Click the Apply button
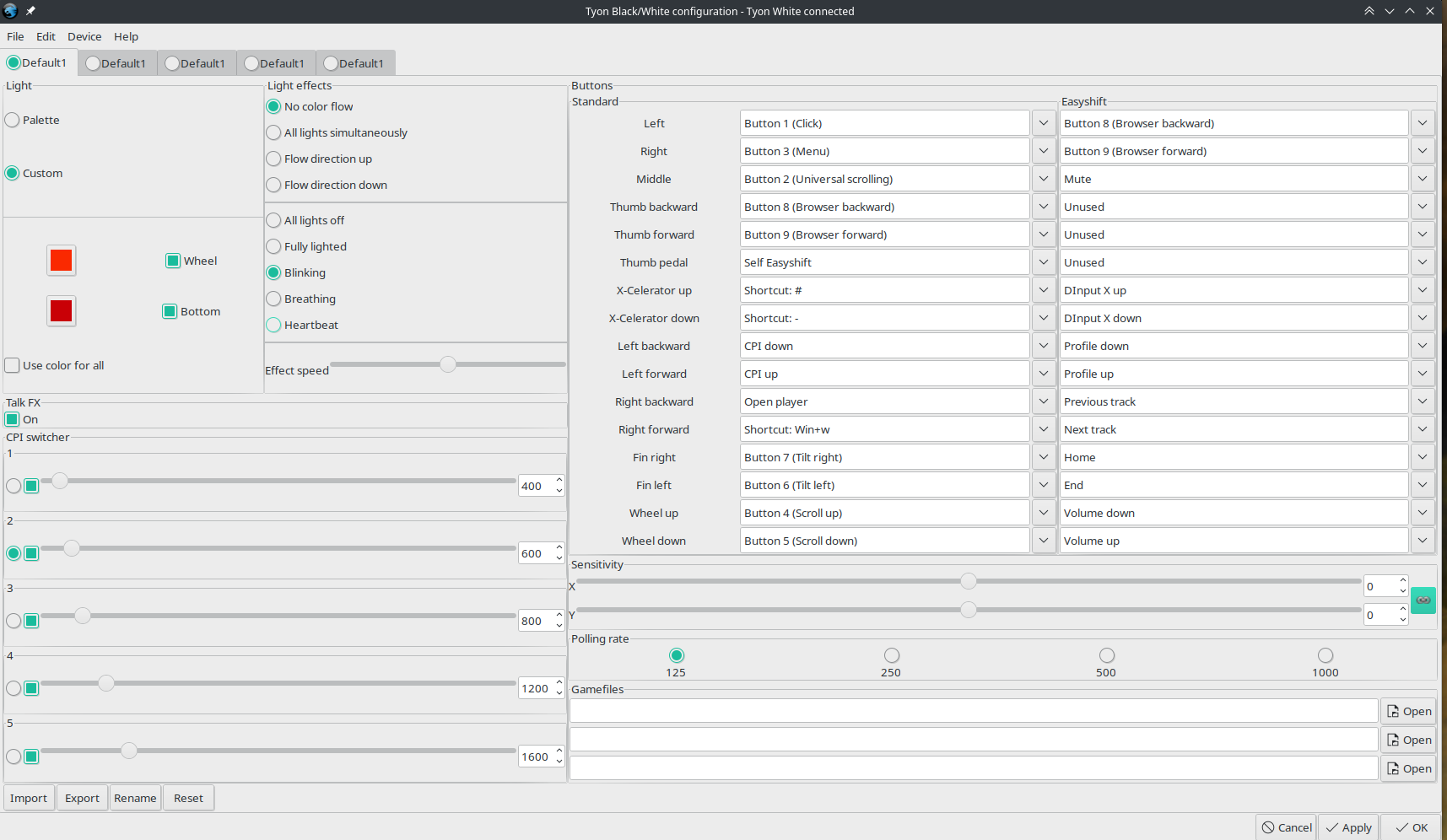 (1348, 827)
